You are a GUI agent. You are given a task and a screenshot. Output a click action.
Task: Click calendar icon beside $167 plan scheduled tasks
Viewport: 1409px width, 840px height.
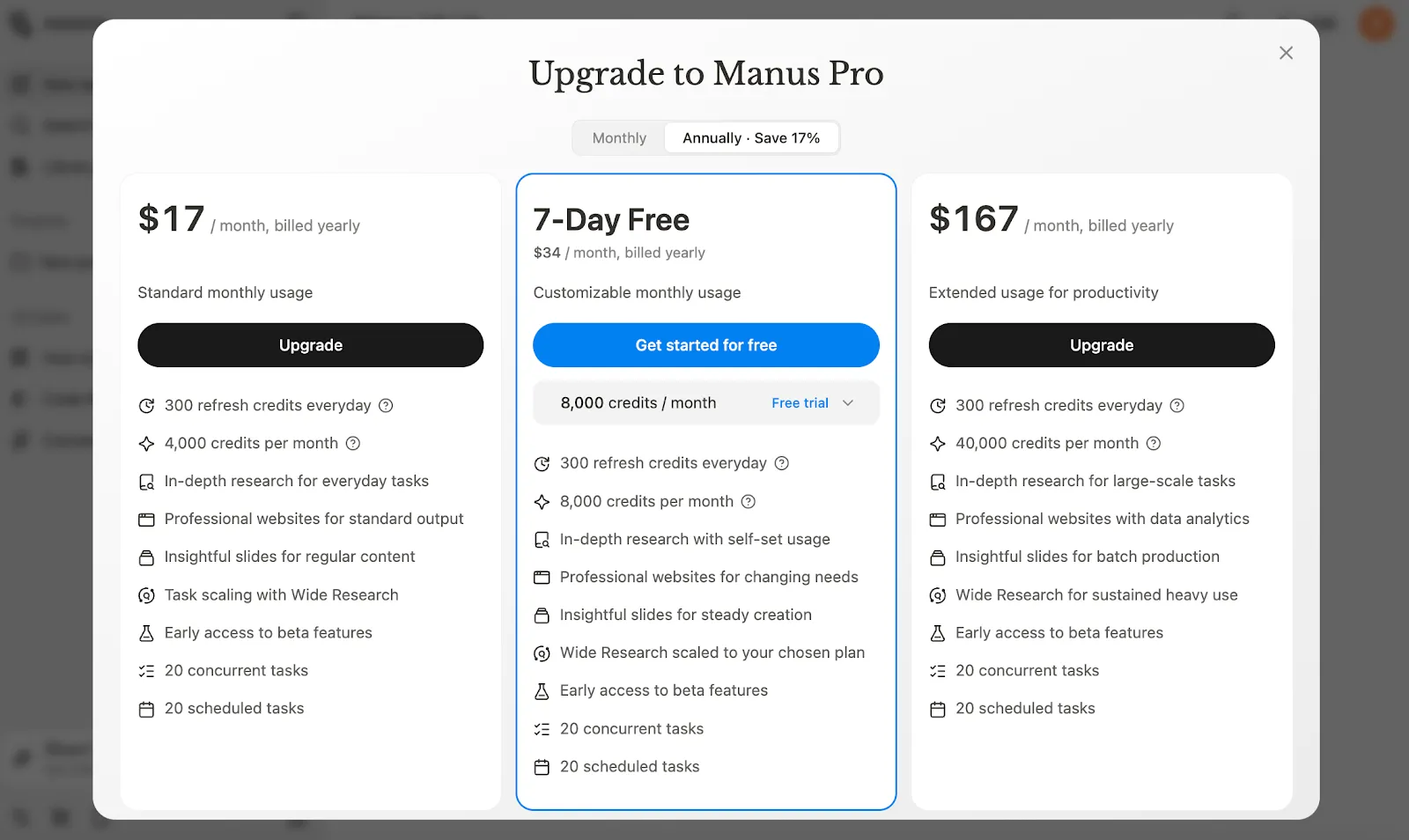pyautogui.click(x=938, y=710)
